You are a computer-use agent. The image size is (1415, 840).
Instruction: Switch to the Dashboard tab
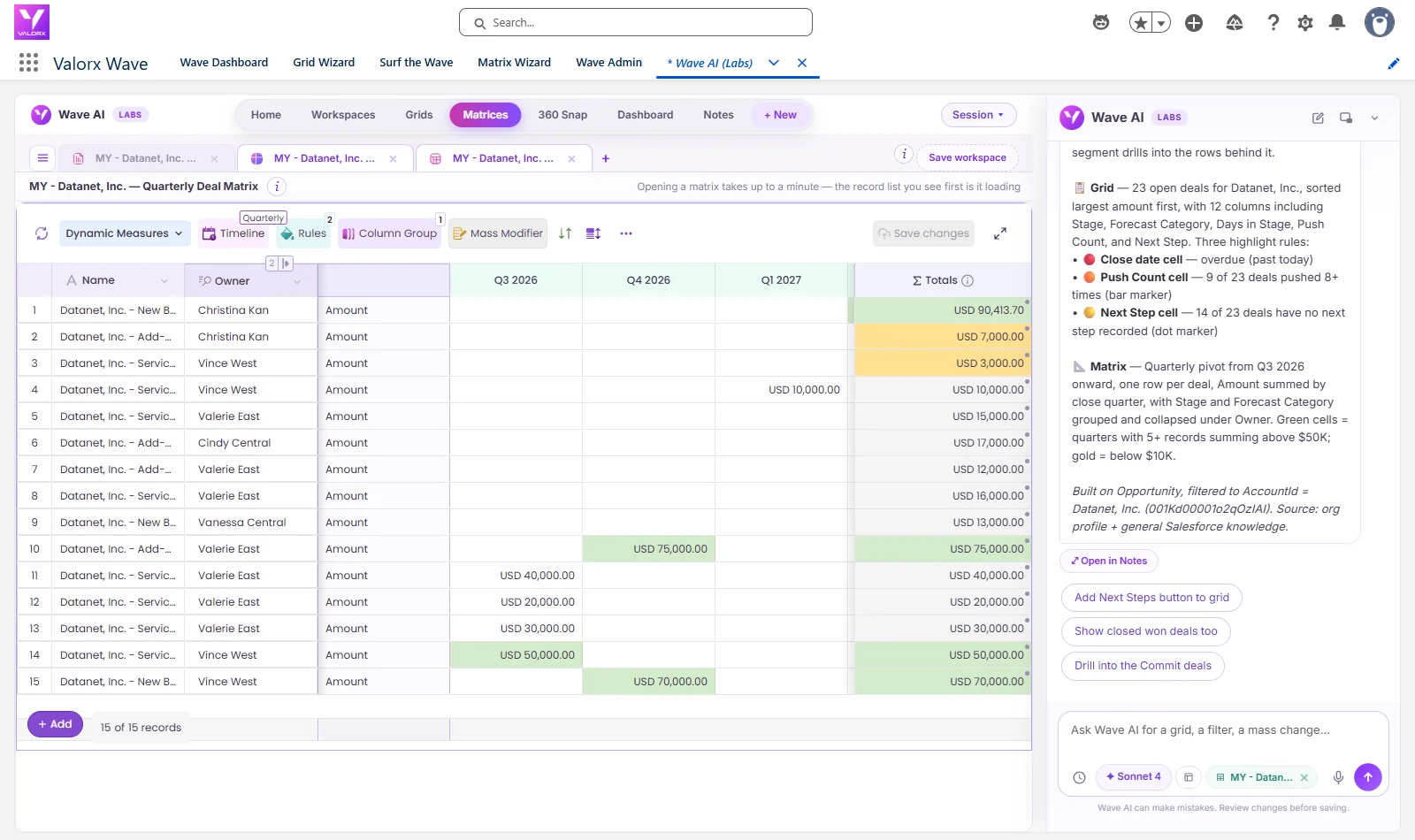pyautogui.click(x=646, y=115)
